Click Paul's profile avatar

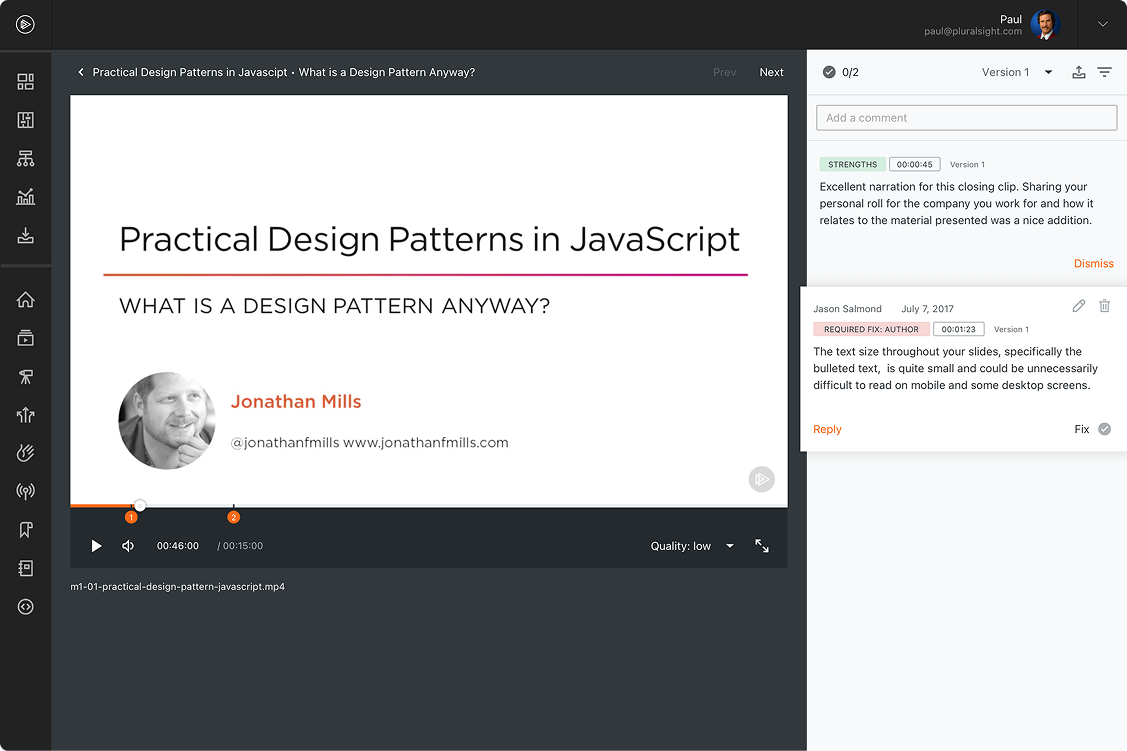click(x=1045, y=25)
